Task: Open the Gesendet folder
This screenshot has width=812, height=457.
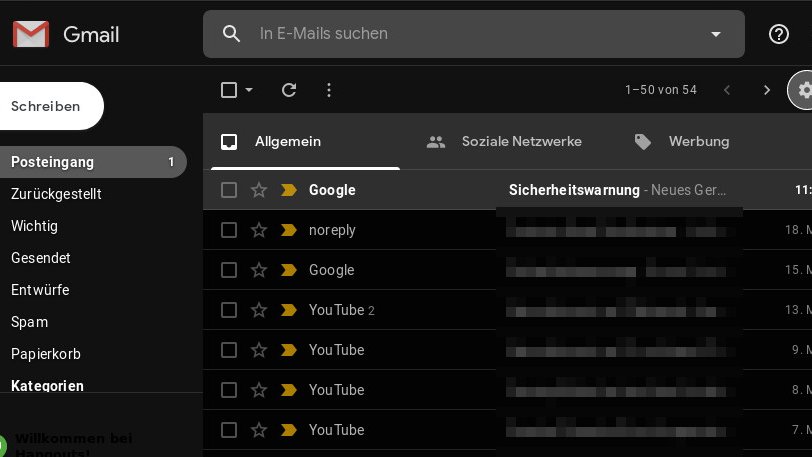Action: coord(41,258)
